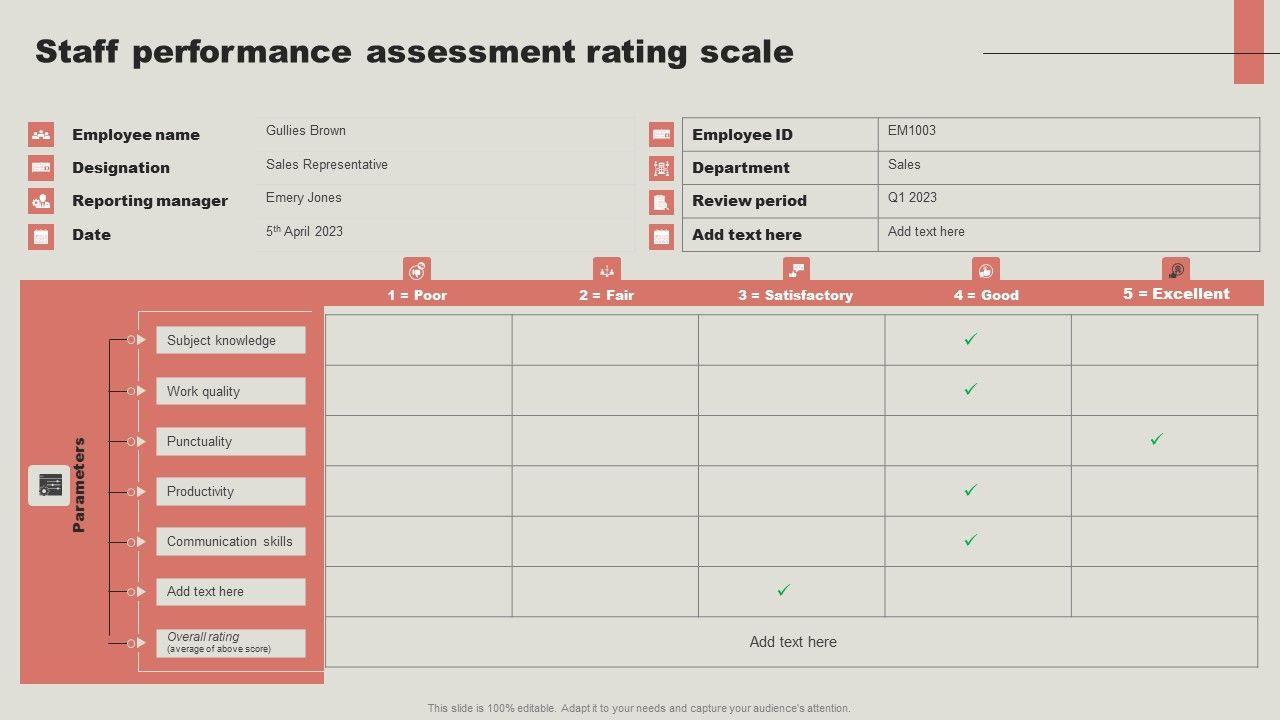This screenshot has width=1280, height=720.
Task: Click the Q1 2023 review period cell
Action: [x=1069, y=201]
